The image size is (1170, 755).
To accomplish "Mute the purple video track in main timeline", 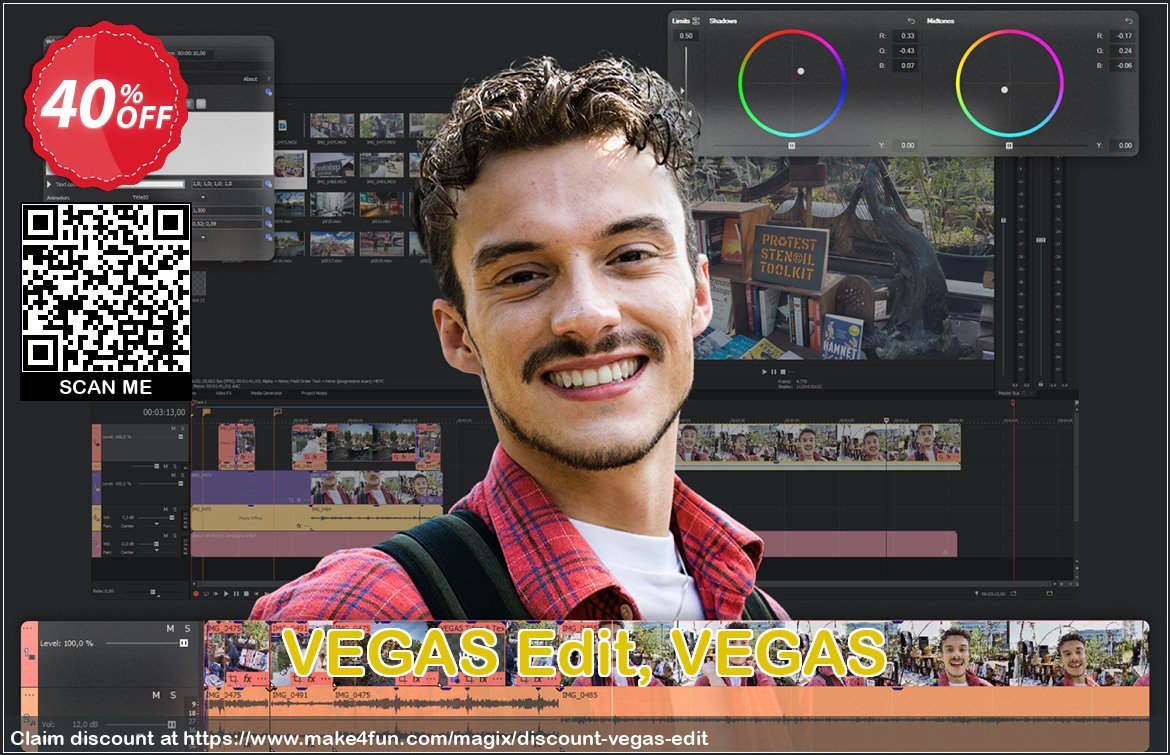I will click(x=173, y=475).
